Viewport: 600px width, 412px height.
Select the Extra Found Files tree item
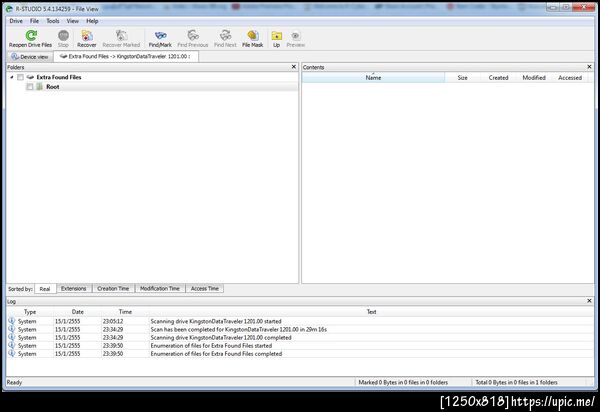[59, 77]
